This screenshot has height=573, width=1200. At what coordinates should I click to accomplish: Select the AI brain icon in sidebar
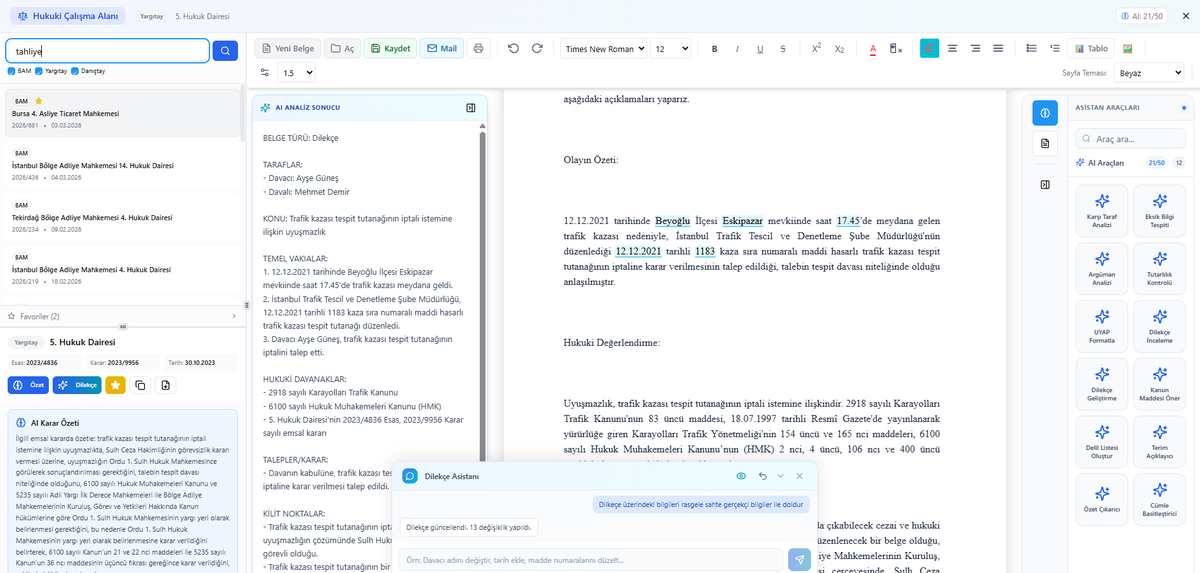pyautogui.click(x=1044, y=113)
